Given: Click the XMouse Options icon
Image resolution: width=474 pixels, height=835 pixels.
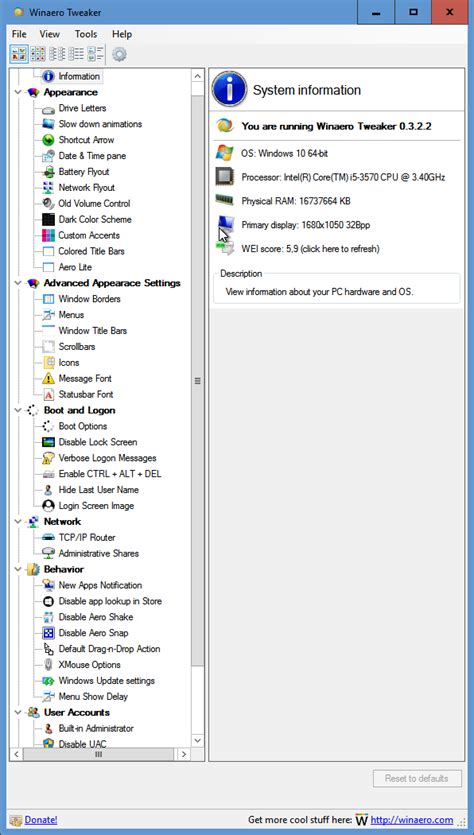Looking at the screenshot, I should coord(48,665).
